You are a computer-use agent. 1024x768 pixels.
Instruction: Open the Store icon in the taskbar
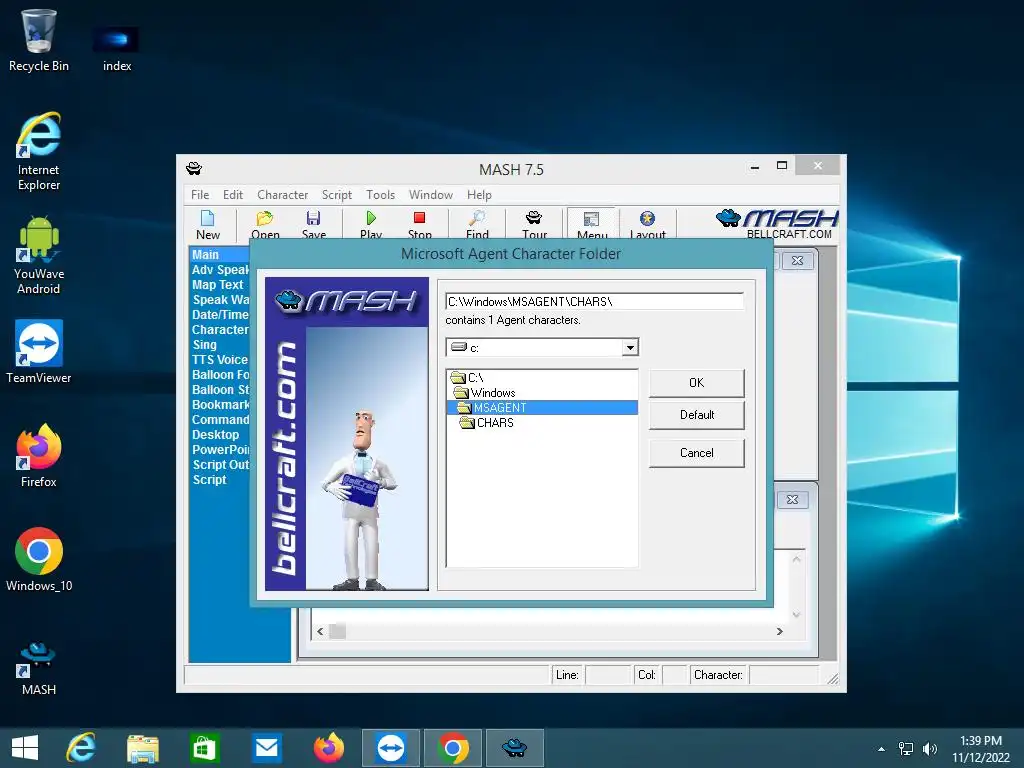pyautogui.click(x=204, y=748)
